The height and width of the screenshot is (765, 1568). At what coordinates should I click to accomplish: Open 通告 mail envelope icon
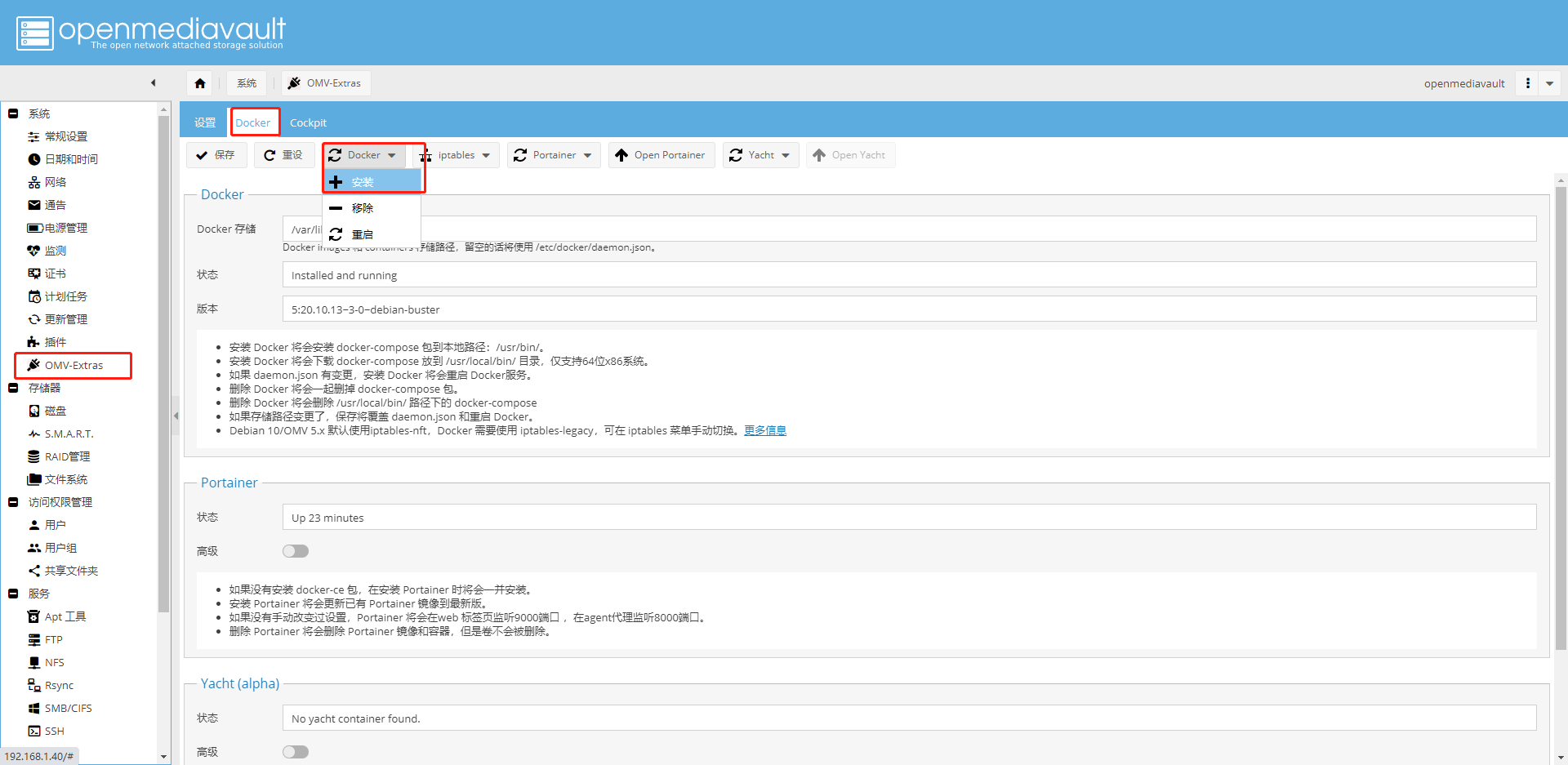[x=34, y=205]
